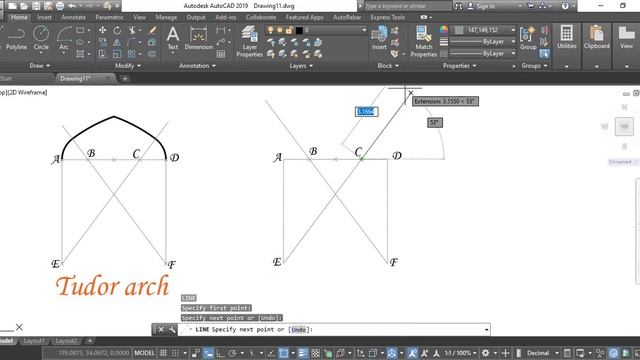Click the command line customize wrench icon
The height and width of the screenshot is (360, 640).
tap(172, 329)
